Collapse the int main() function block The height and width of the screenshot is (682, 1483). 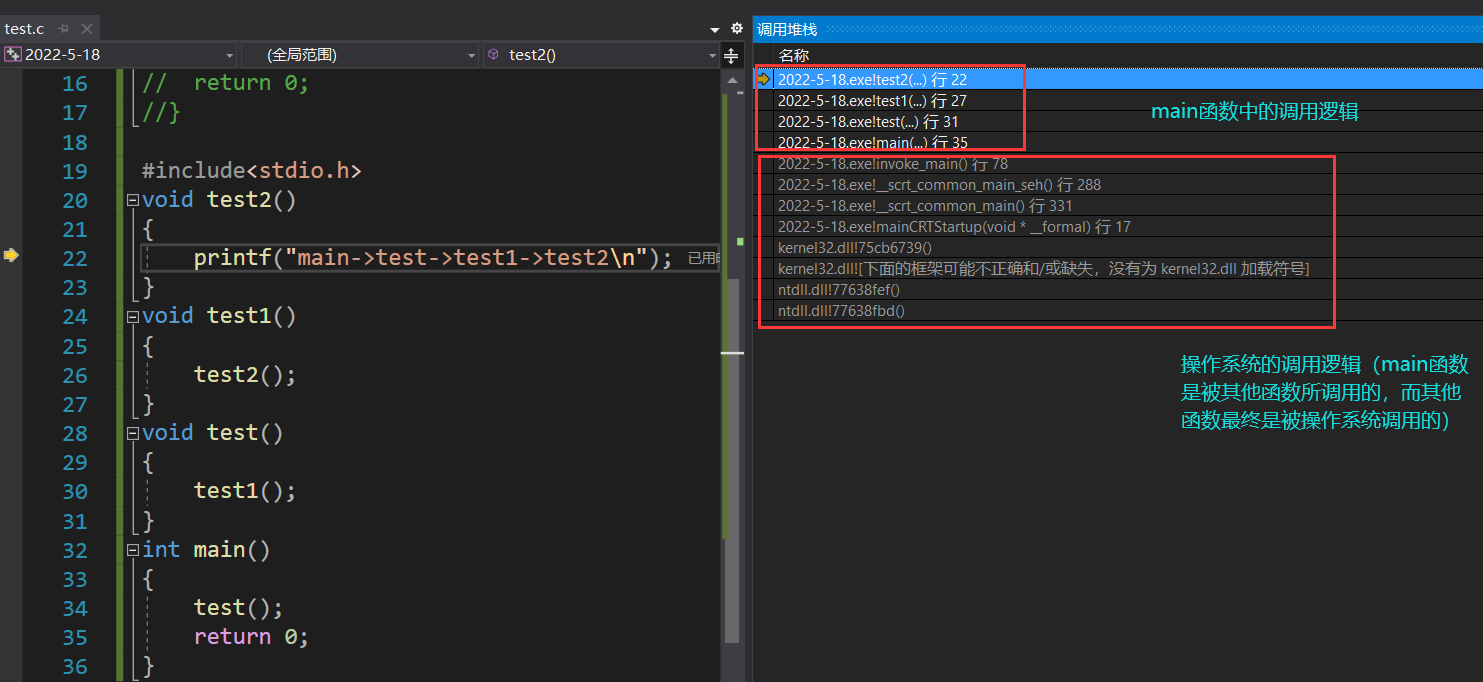tap(133, 550)
